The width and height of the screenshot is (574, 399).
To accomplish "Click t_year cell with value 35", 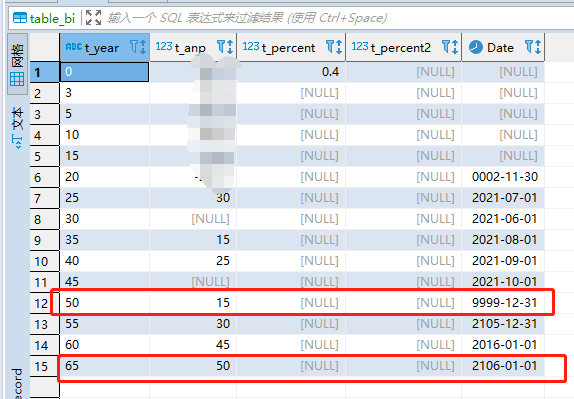I will point(105,240).
